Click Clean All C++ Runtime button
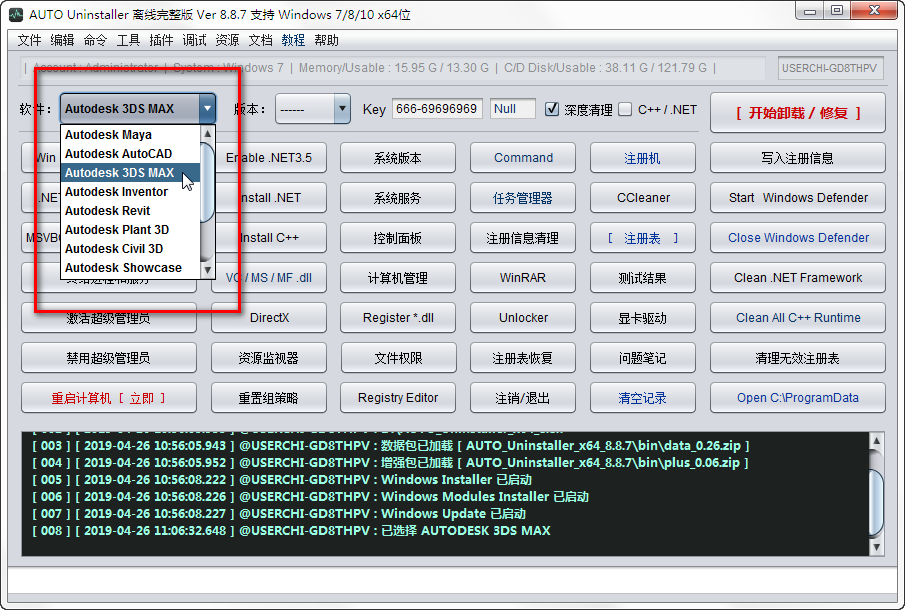Image resolution: width=905 pixels, height=610 pixels. 798,317
